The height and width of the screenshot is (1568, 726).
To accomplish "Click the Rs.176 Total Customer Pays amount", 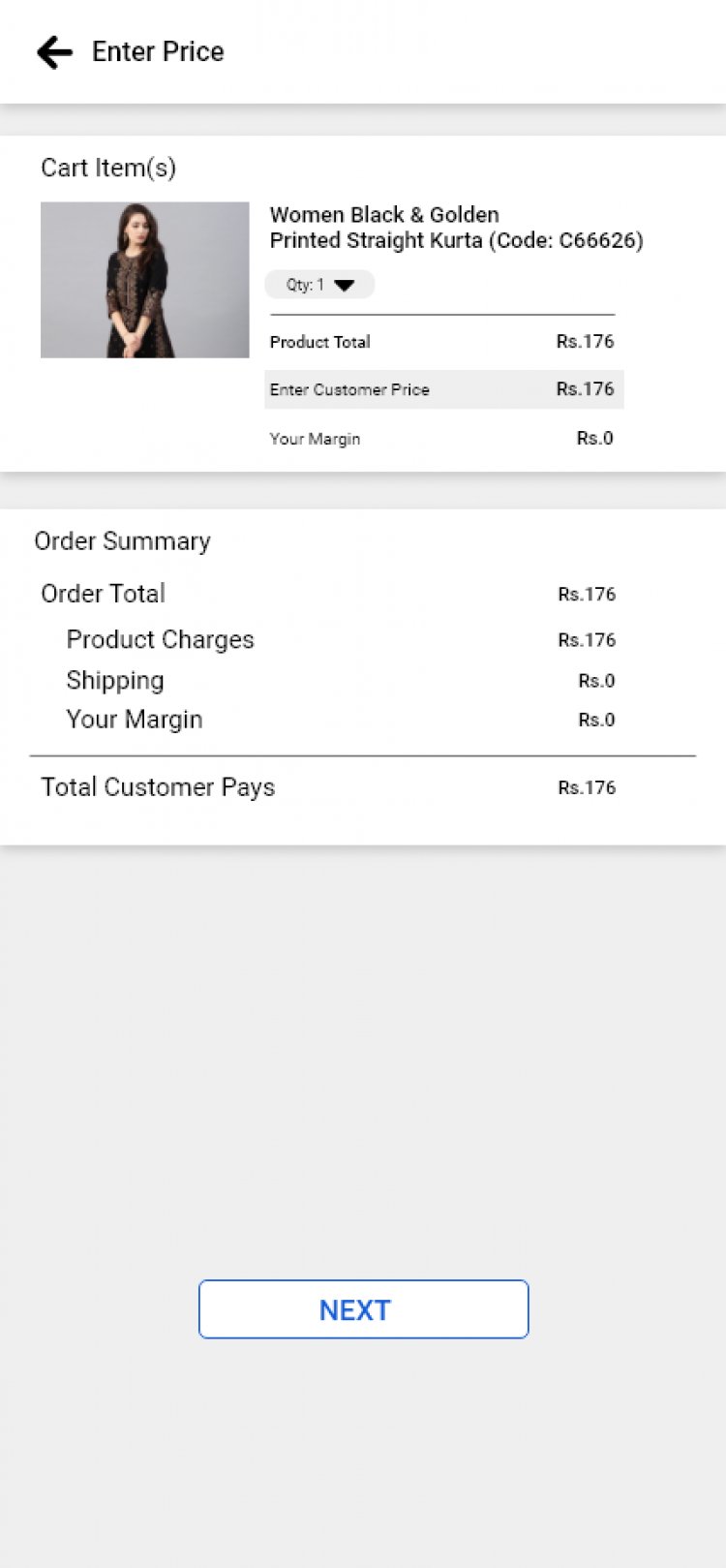I will tap(587, 788).
